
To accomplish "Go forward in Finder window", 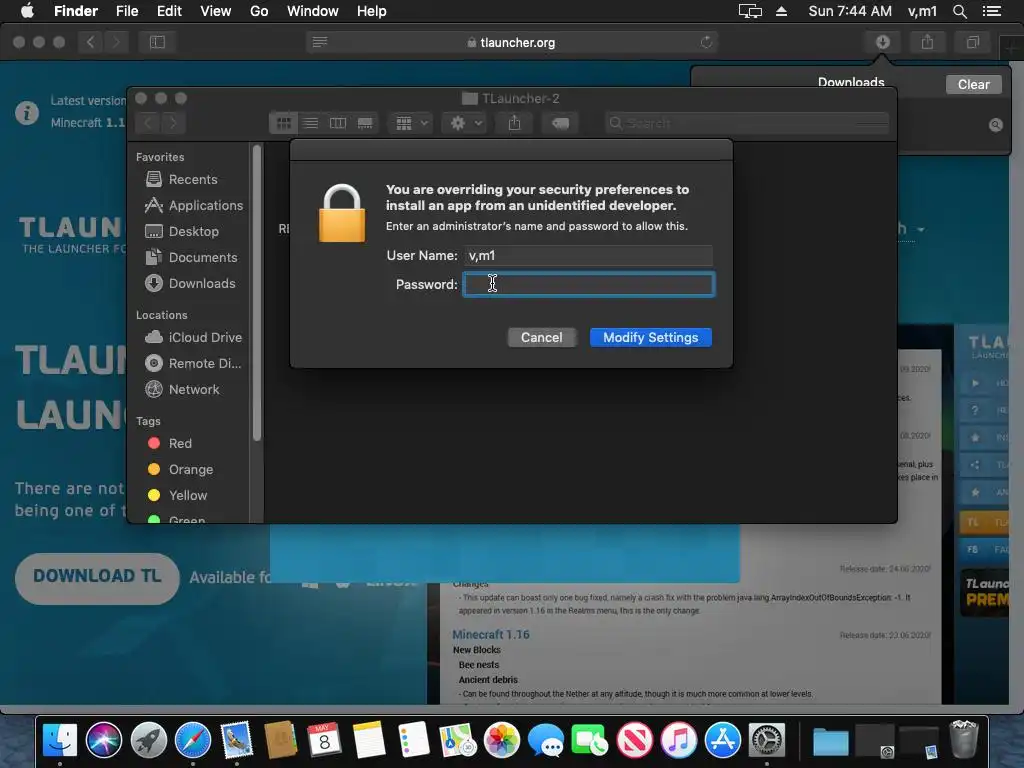I will click(173, 123).
